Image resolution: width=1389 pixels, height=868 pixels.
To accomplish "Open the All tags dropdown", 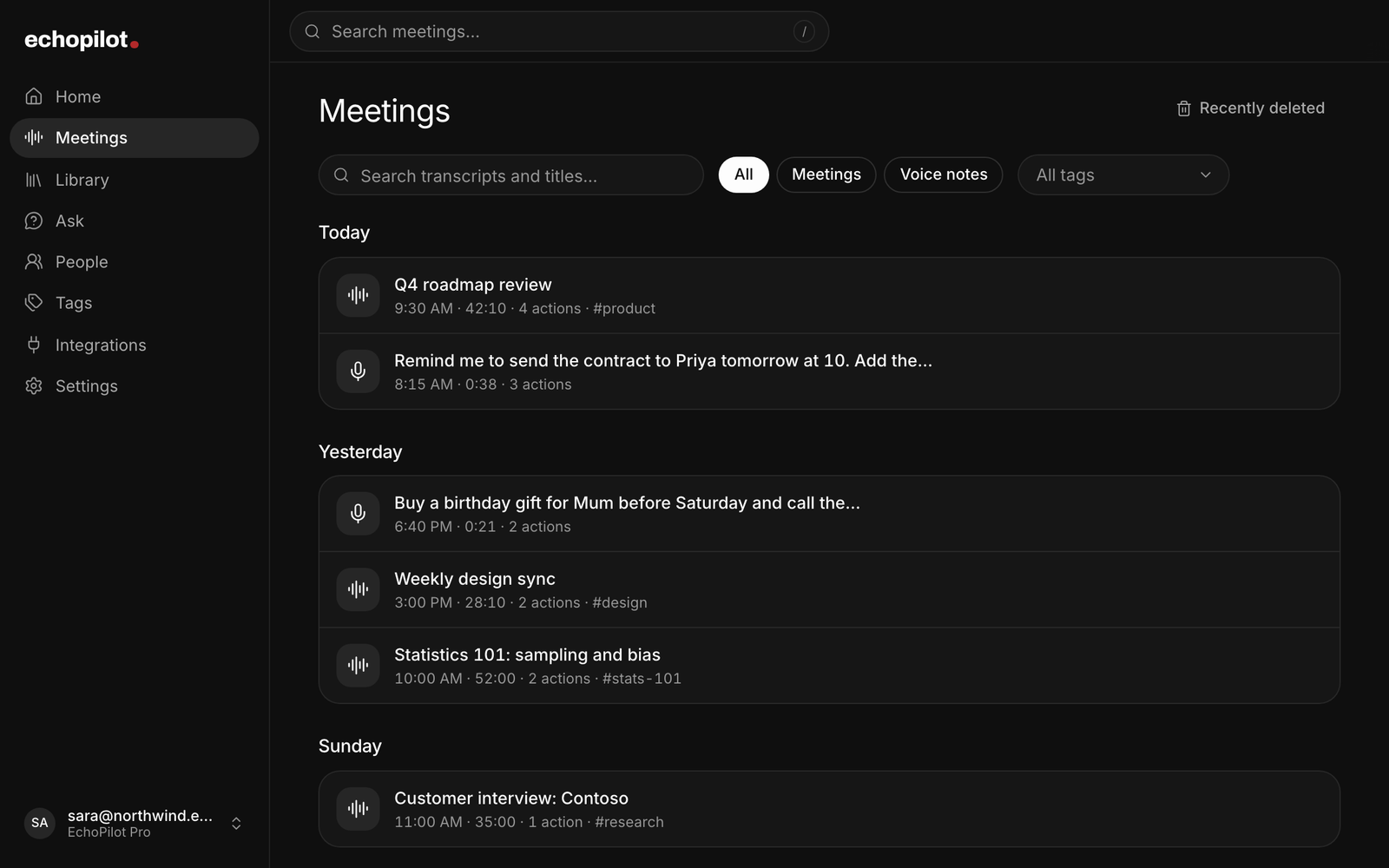I will pyautogui.click(x=1123, y=174).
